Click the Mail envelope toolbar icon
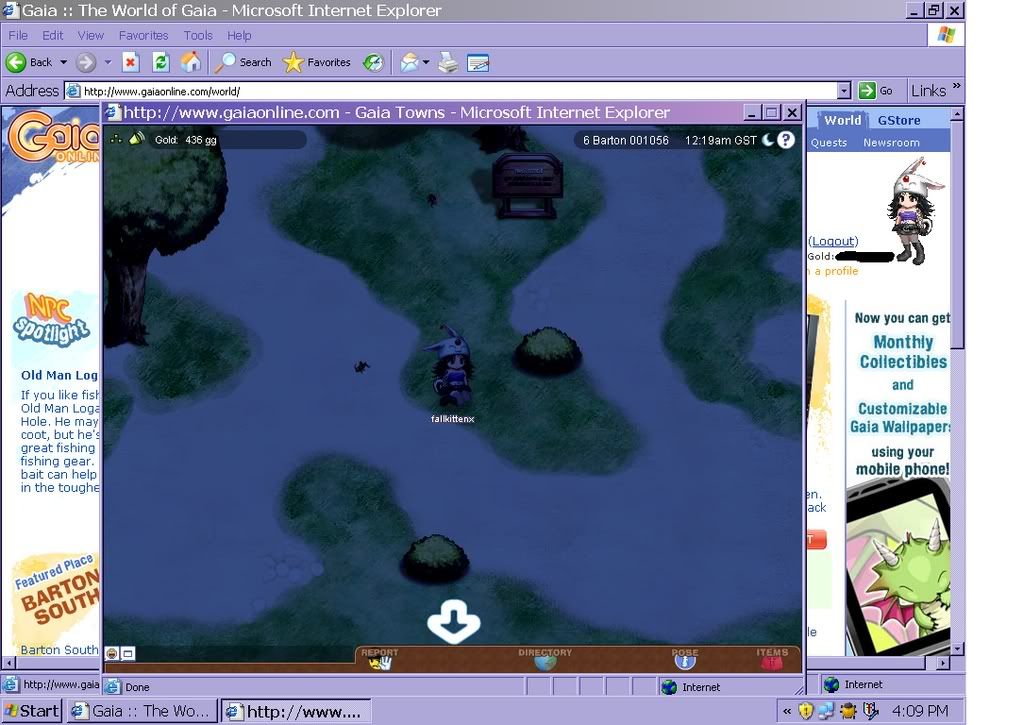The height and width of the screenshot is (725, 1023). pyautogui.click(x=409, y=63)
